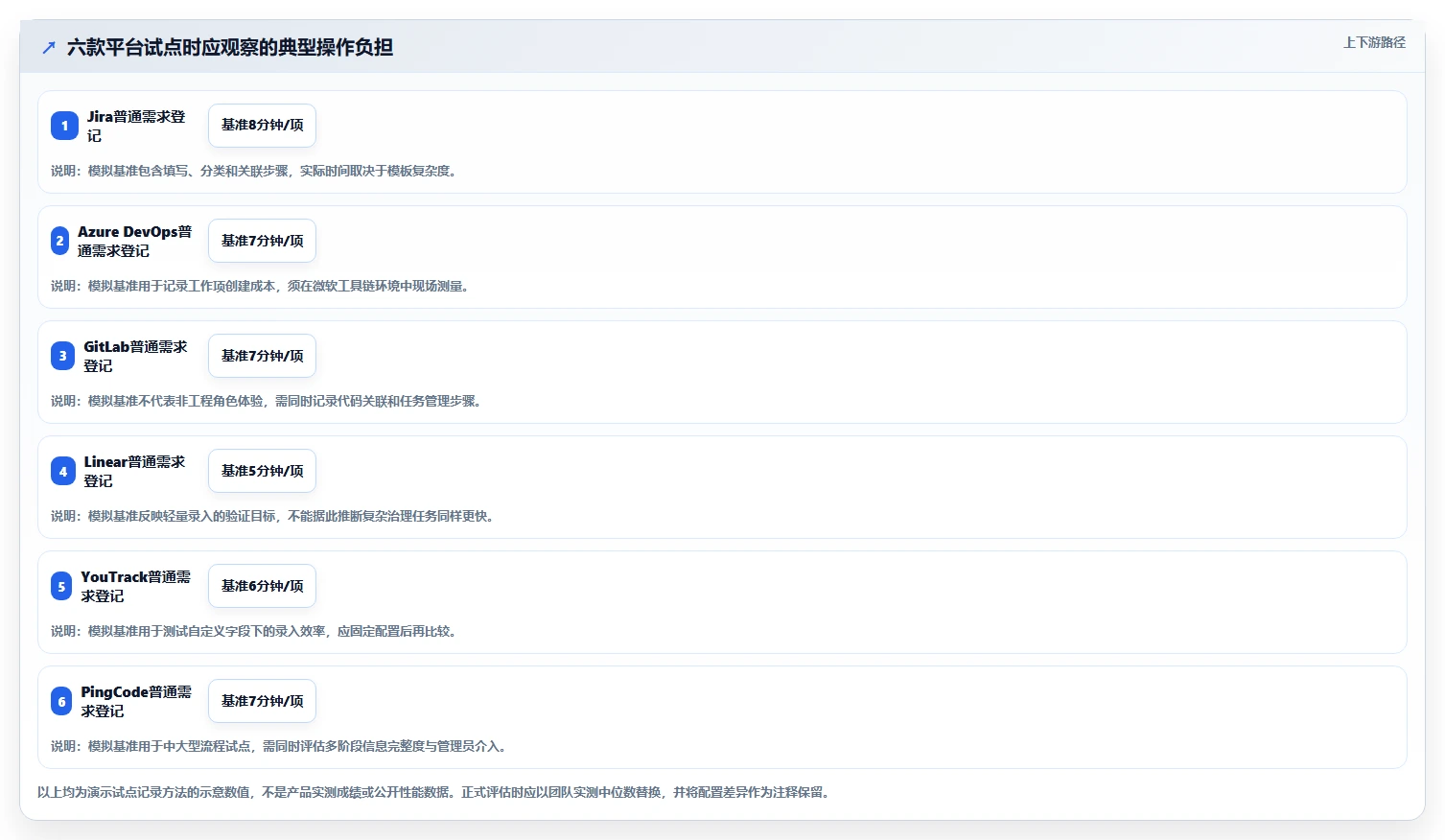Click the Jira note about 模板复杂度
1445x840 pixels.
[256, 171]
